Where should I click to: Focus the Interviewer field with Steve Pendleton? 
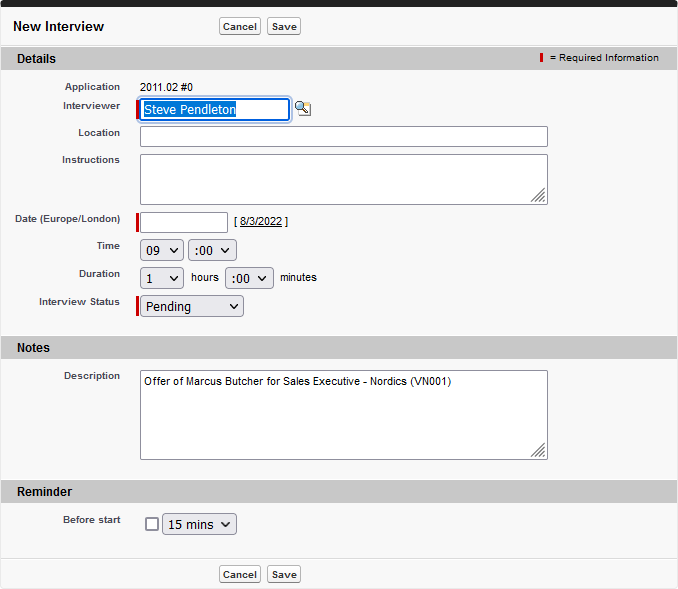[214, 110]
